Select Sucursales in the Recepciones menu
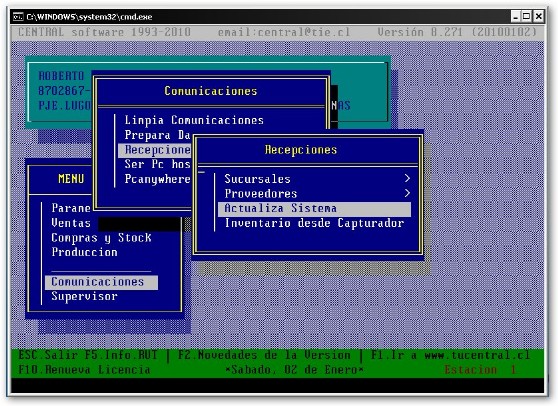This screenshot has width=558, height=406. [257, 179]
